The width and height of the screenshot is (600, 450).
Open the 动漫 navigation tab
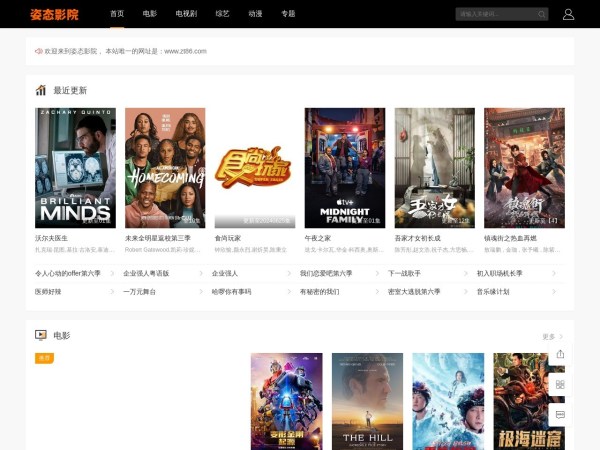pyautogui.click(x=255, y=14)
